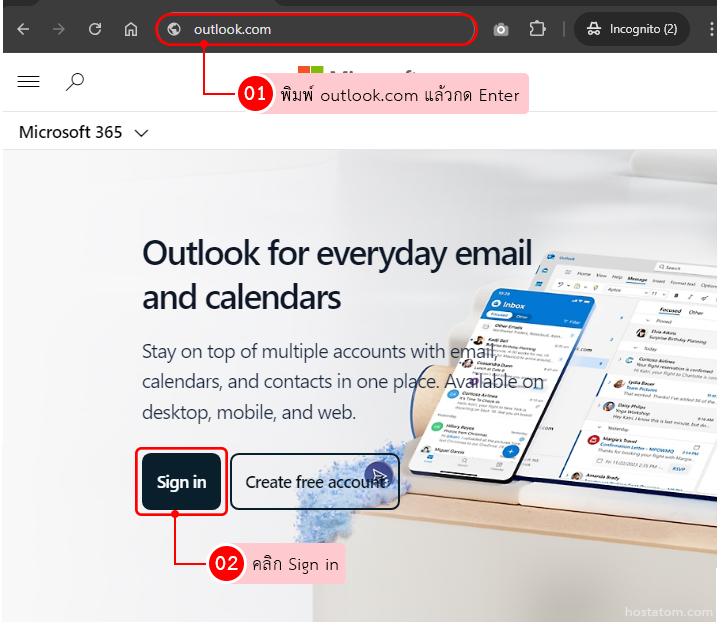
Task: Open the browser three-dot menu
Action: 711,29
